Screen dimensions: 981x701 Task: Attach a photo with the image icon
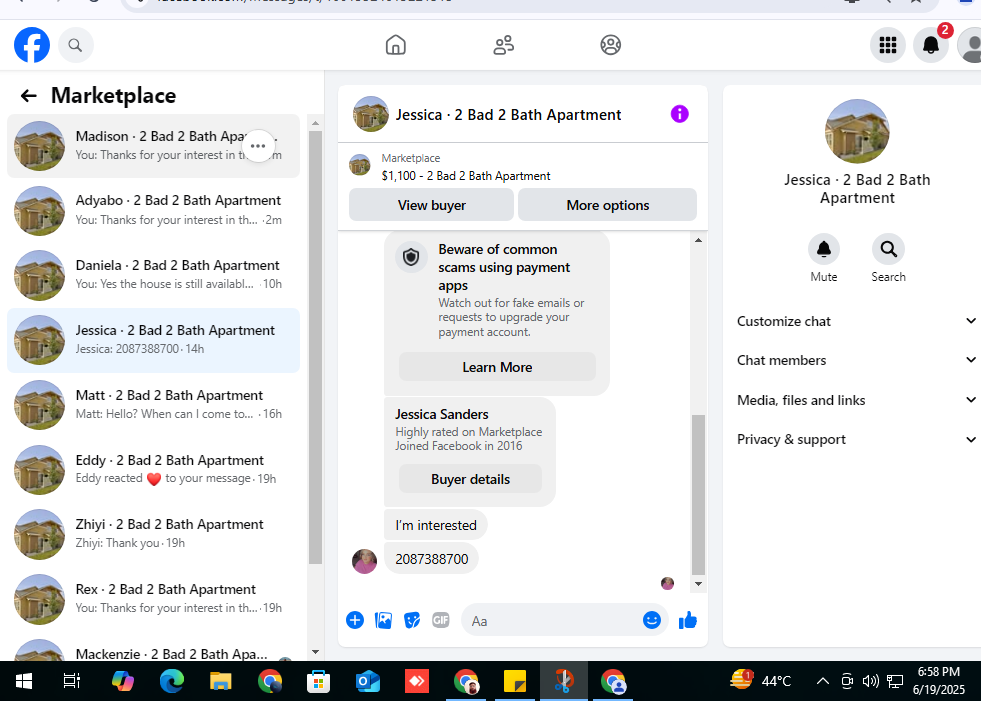(x=383, y=620)
